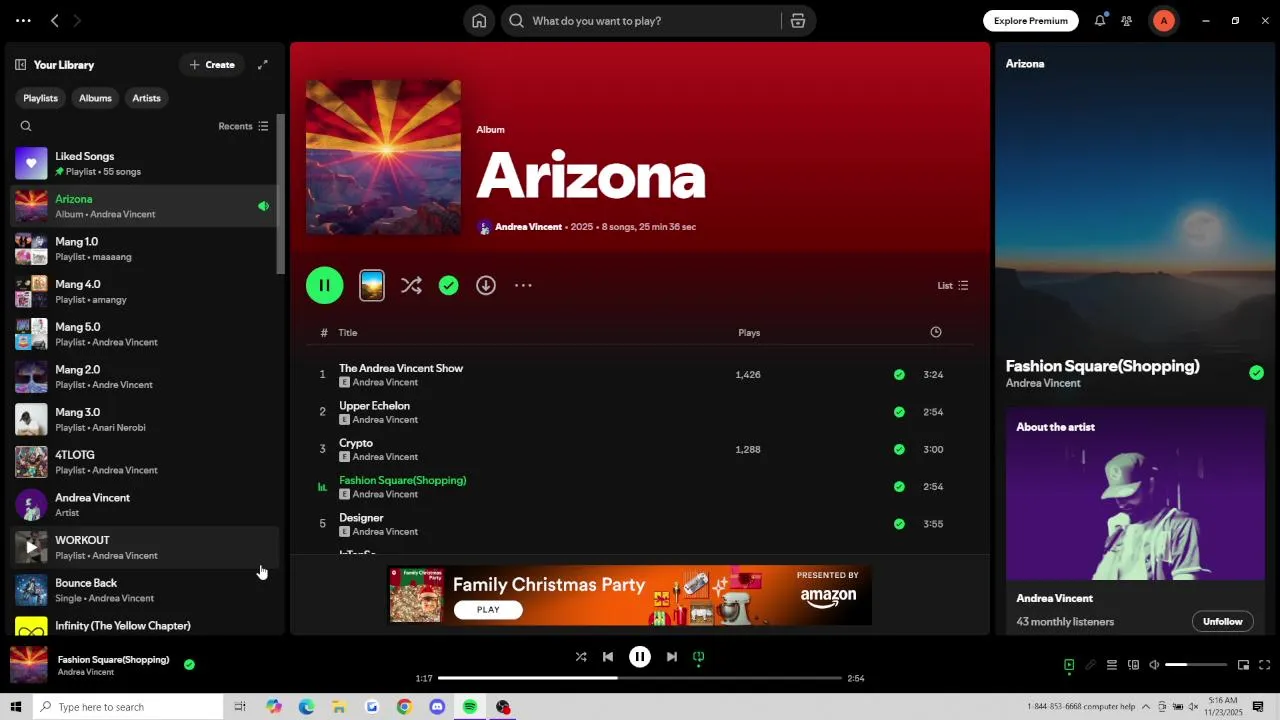The image size is (1280, 720).
Task: Open the three-dot menu at top left
Action: tap(23, 21)
